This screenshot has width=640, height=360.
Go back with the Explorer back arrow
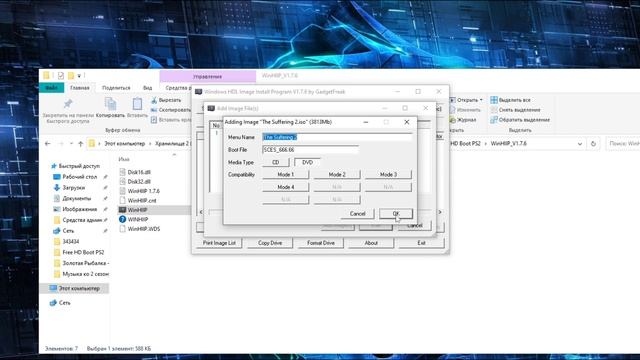tap(48, 144)
